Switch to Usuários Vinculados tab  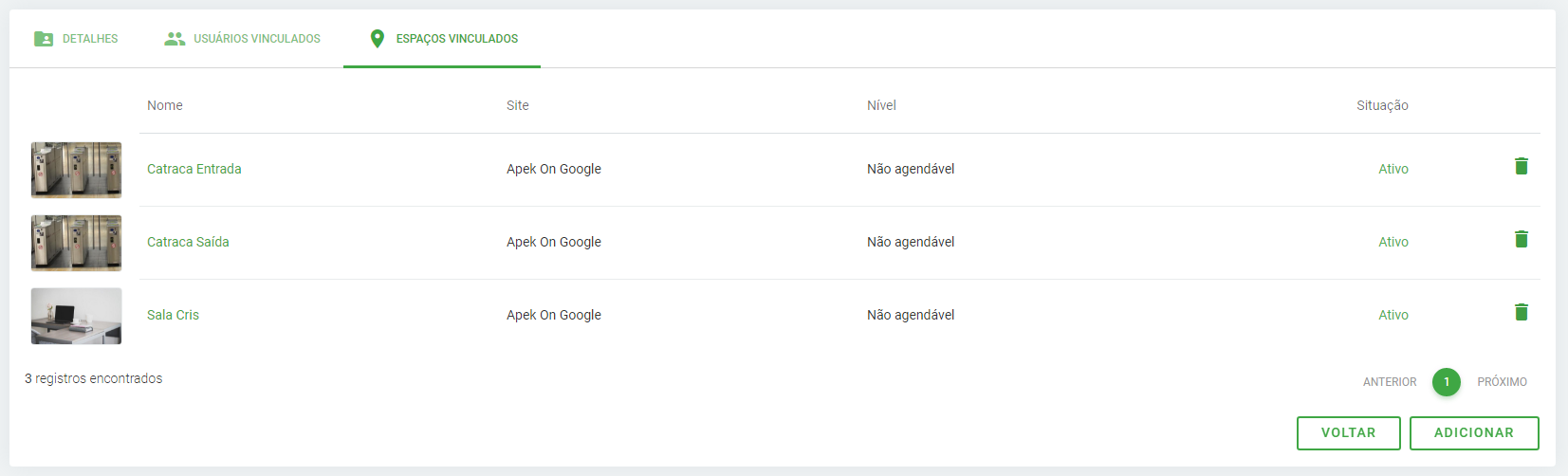coord(257,39)
